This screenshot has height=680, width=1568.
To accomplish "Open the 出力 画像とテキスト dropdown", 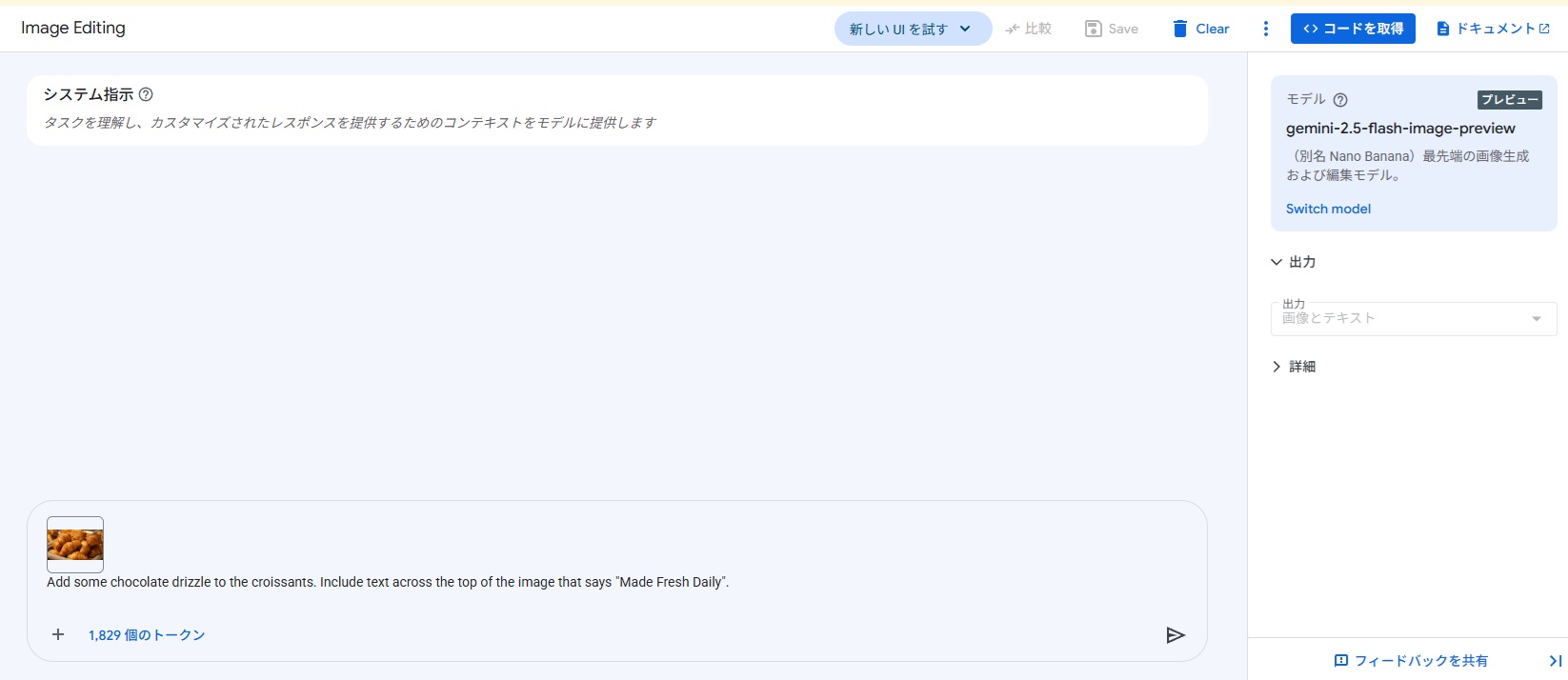I will [x=1413, y=319].
